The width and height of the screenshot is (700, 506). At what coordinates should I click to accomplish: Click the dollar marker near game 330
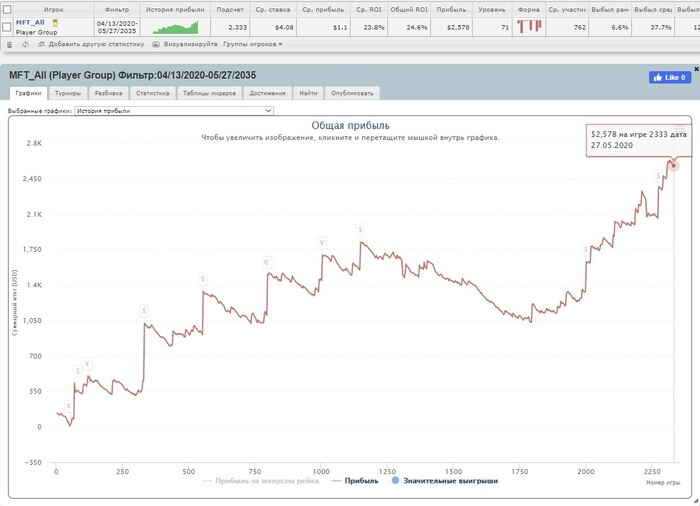click(144, 311)
